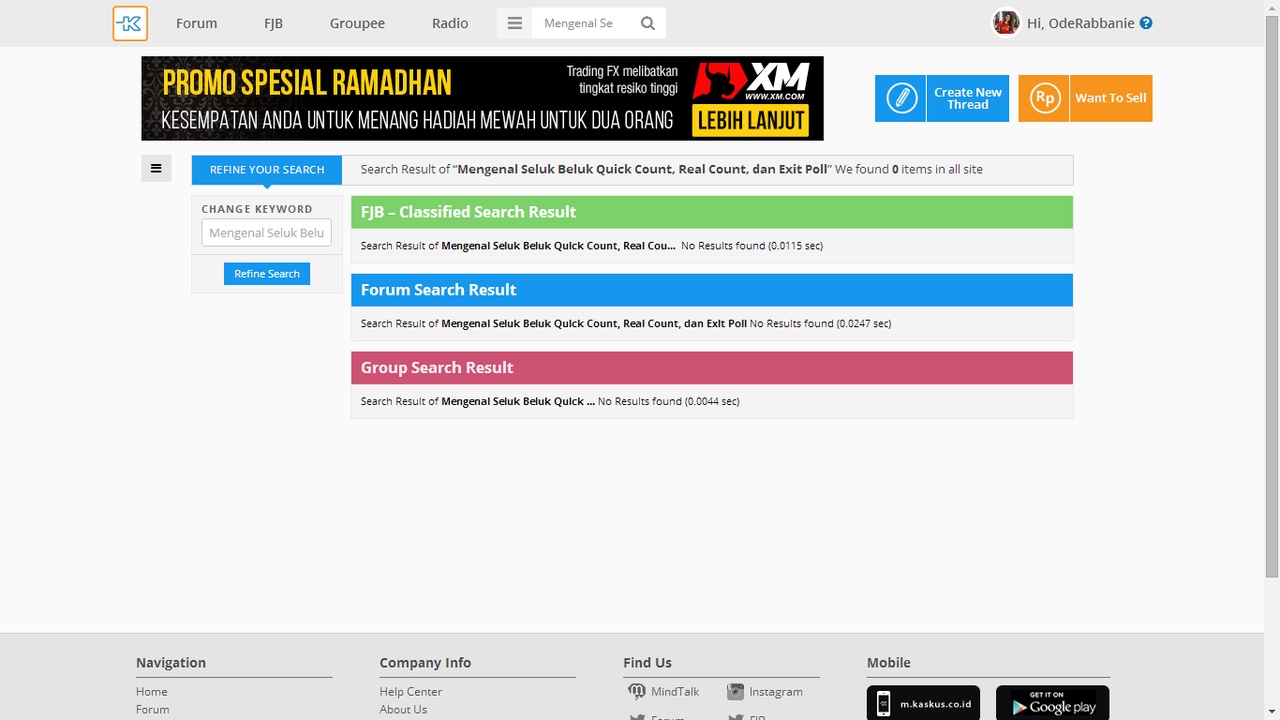Click the Instagram footer link
Screen dimensions: 1280x720
pos(776,692)
